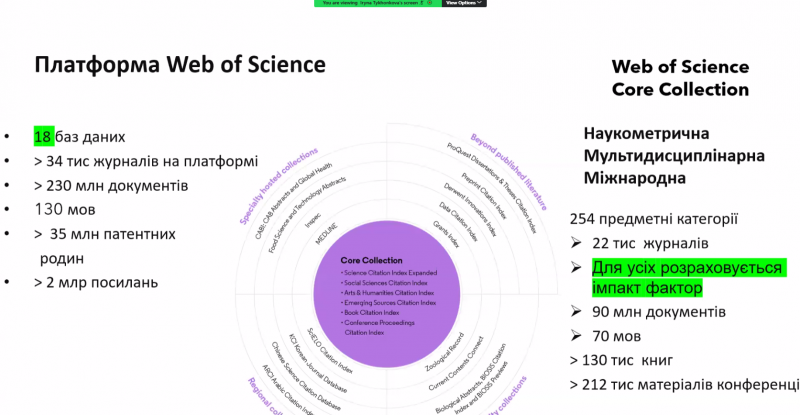Click 'Chinese Science Citation Database' label
Viewport: 800px width, 415px height.
pyautogui.click(x=306, y=376)
